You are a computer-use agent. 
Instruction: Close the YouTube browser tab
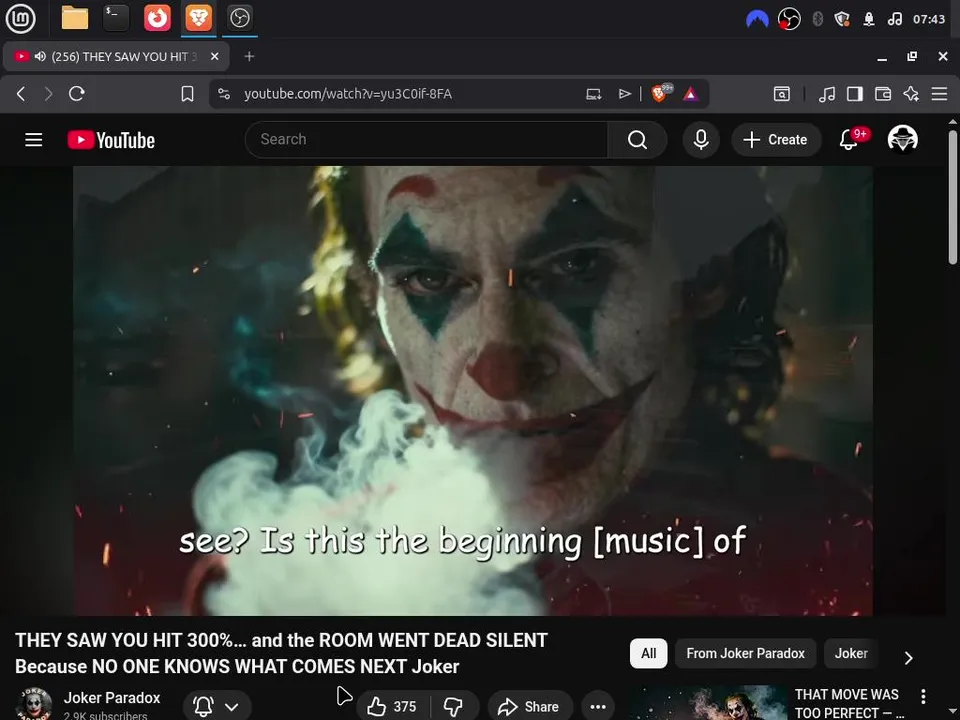click(214, 56)
